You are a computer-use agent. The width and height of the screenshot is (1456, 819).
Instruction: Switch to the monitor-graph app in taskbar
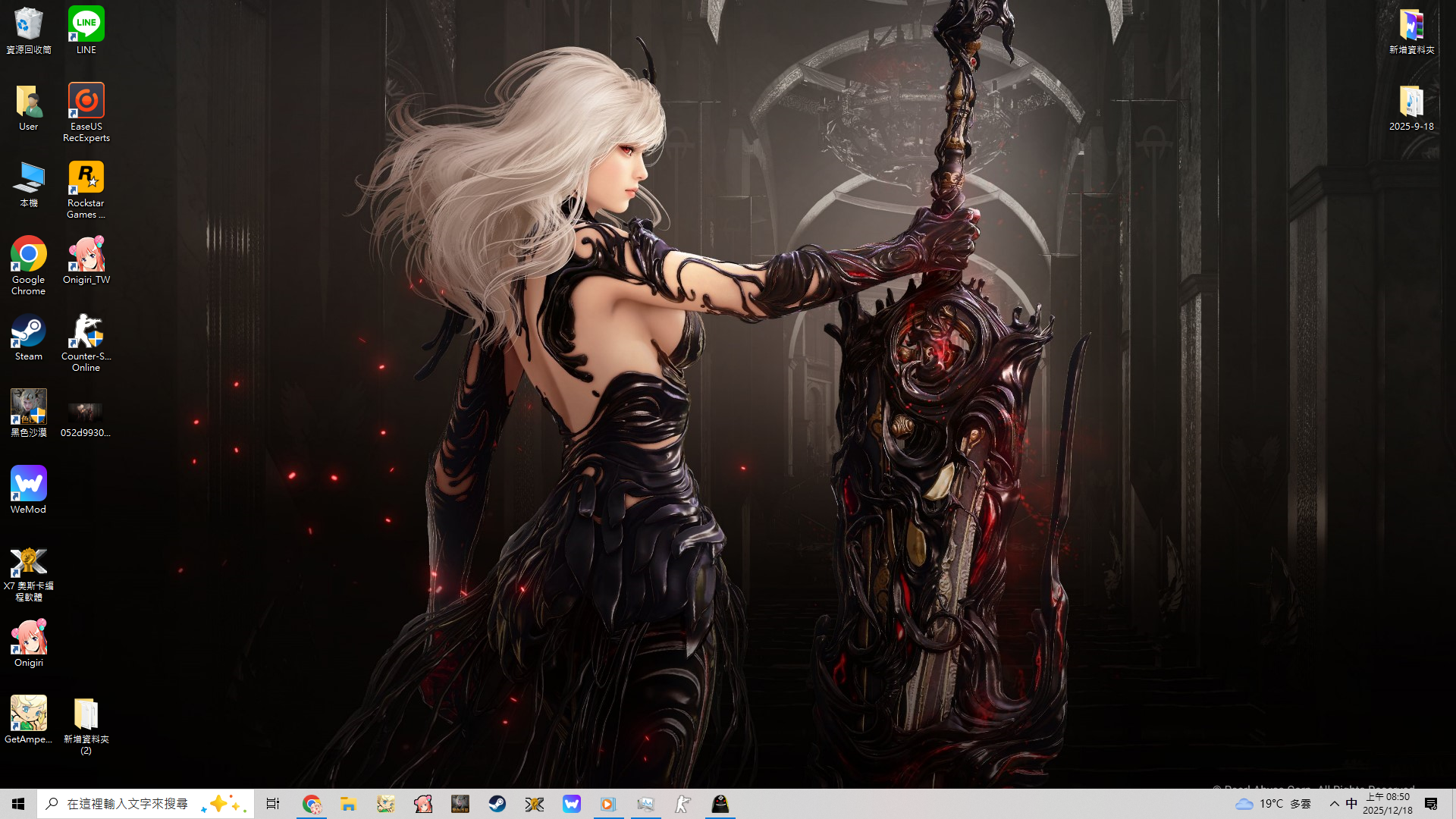tap(646, 804)
